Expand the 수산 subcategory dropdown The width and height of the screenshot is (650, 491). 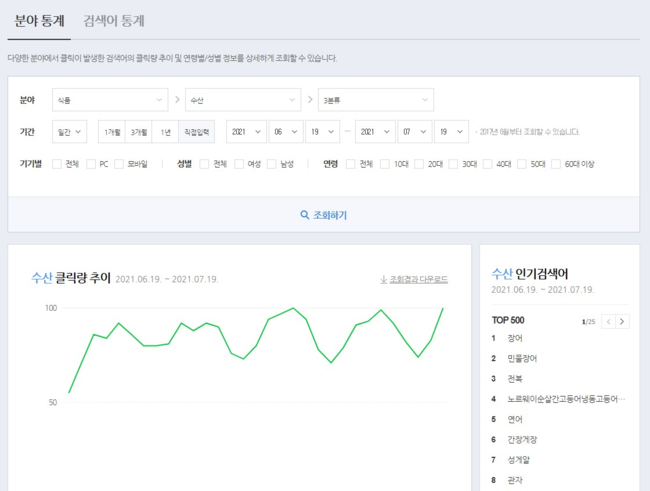coord(243,100)
